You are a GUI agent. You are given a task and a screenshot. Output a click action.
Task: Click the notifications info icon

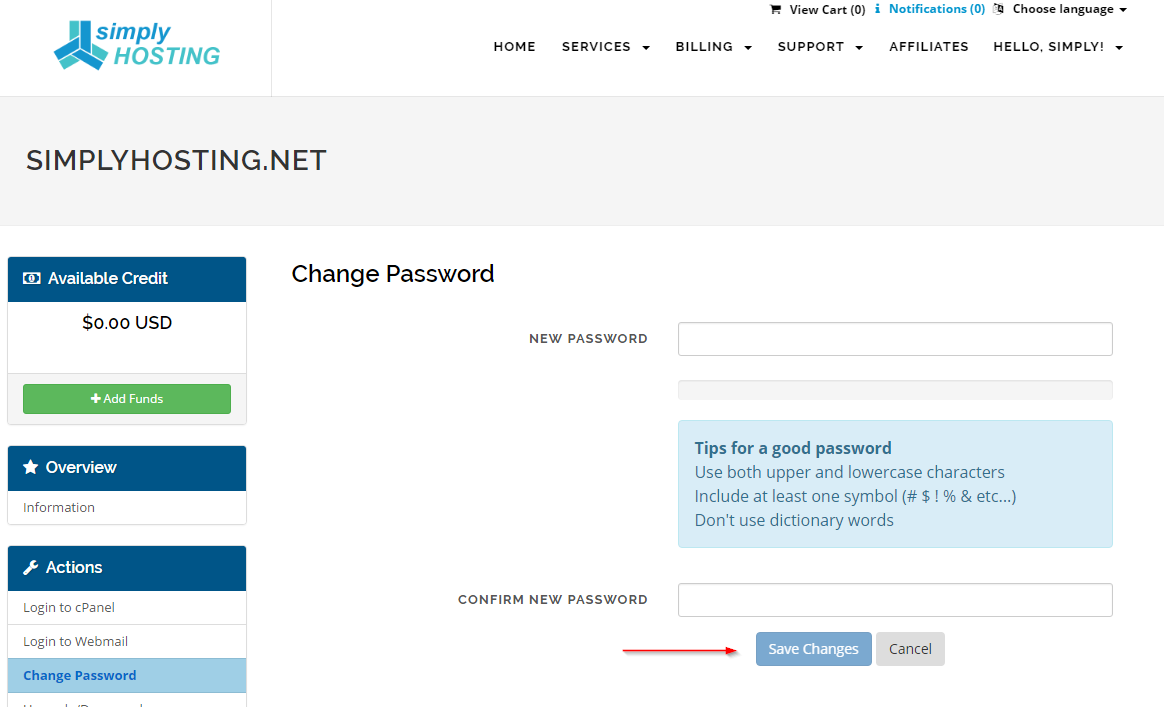point(877,9)
